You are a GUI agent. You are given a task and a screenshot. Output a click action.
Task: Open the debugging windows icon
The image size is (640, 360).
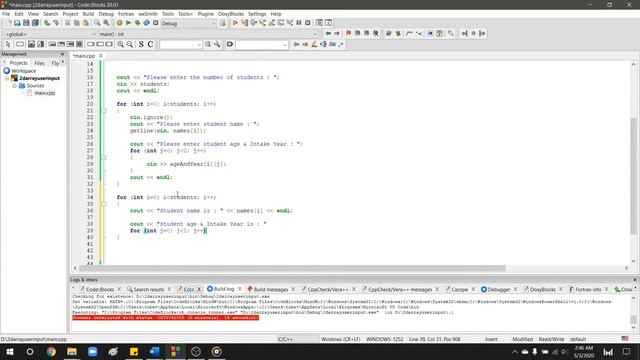click(319, 23)
